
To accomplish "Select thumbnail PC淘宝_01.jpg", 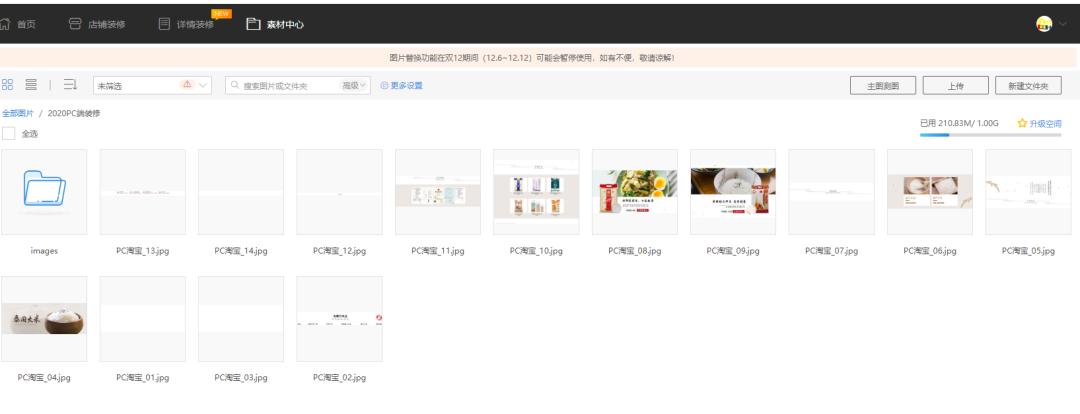I will coord(143,319).
